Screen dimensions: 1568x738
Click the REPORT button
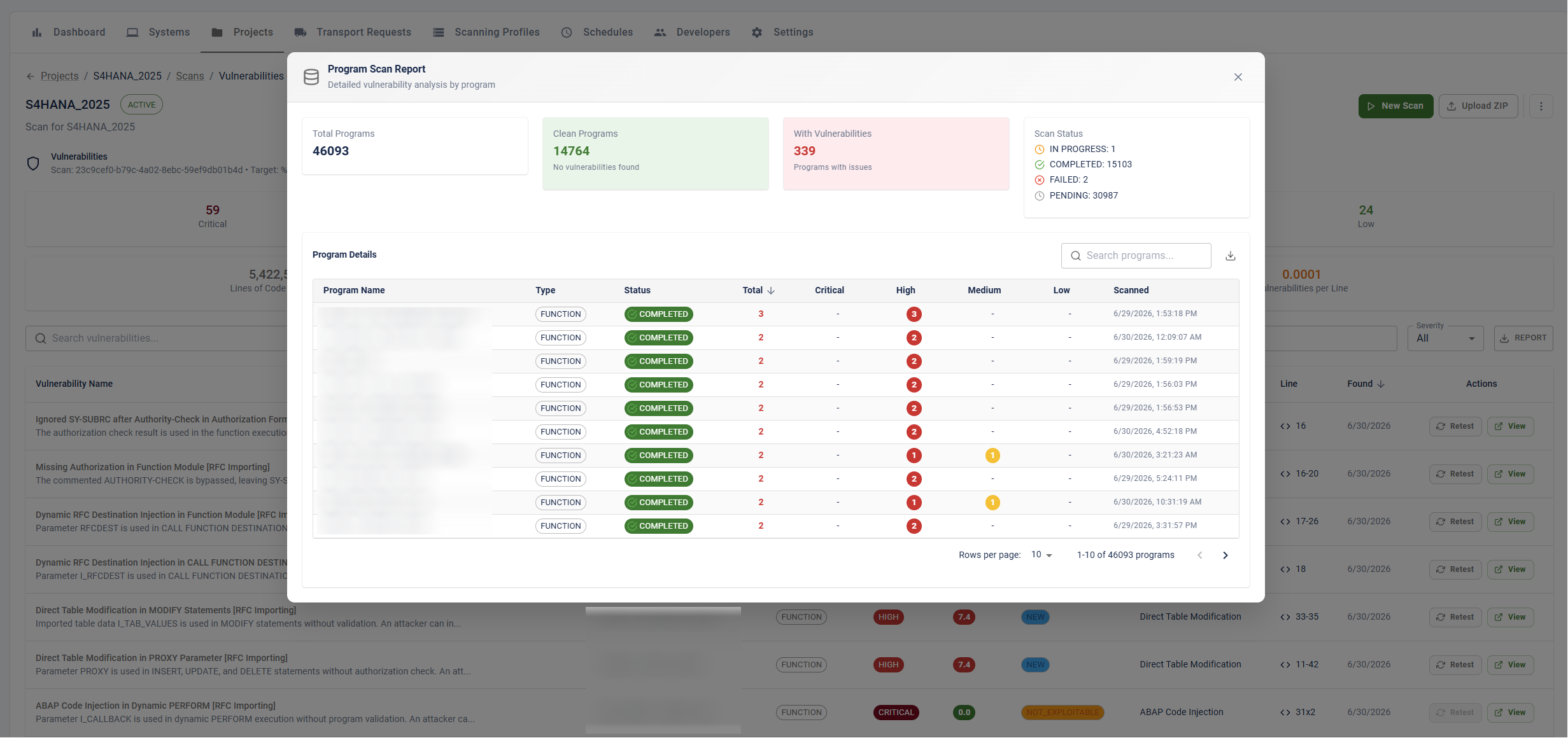(x=1523, y=338)
